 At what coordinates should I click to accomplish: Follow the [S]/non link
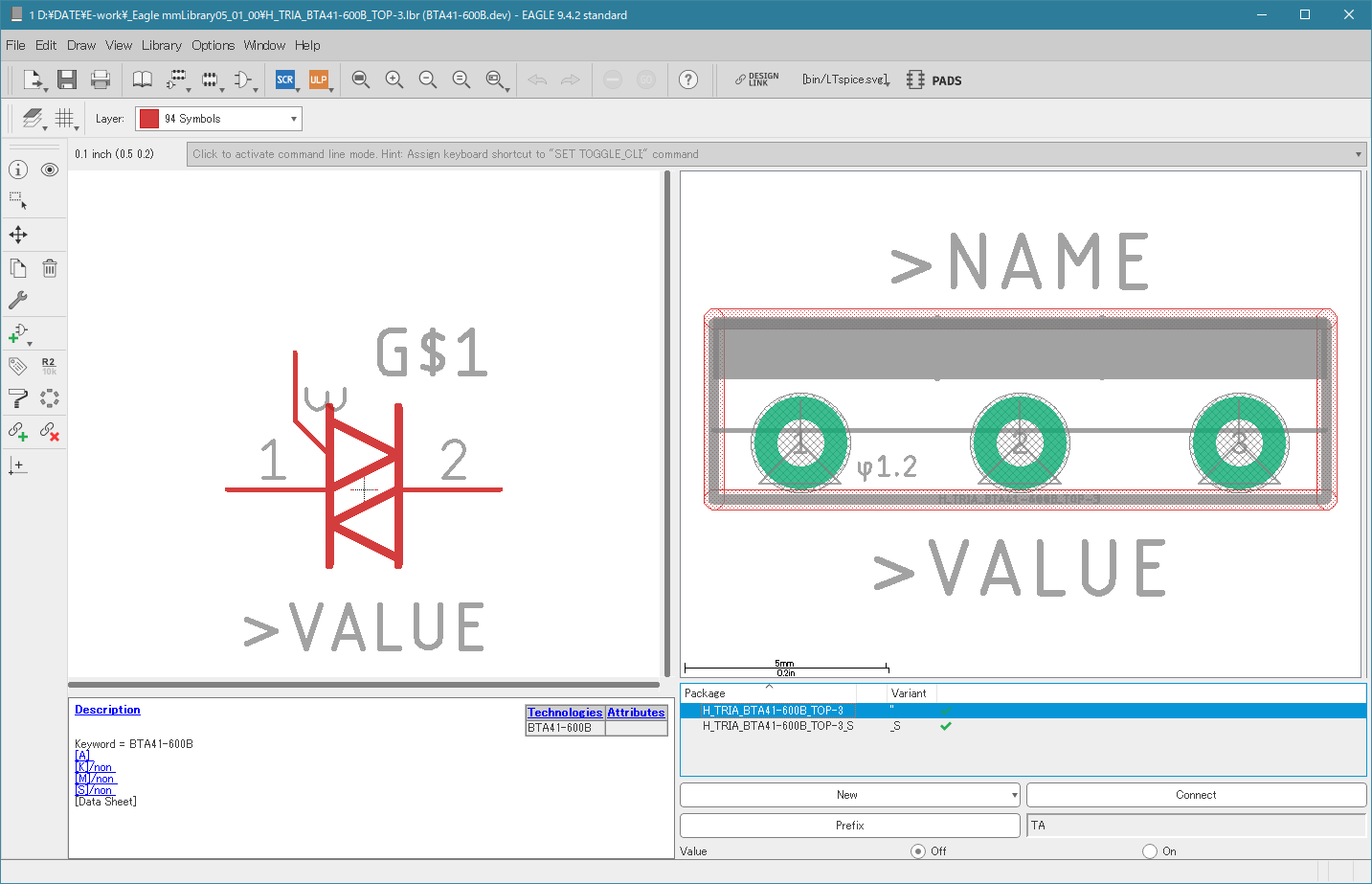(94, 790)
